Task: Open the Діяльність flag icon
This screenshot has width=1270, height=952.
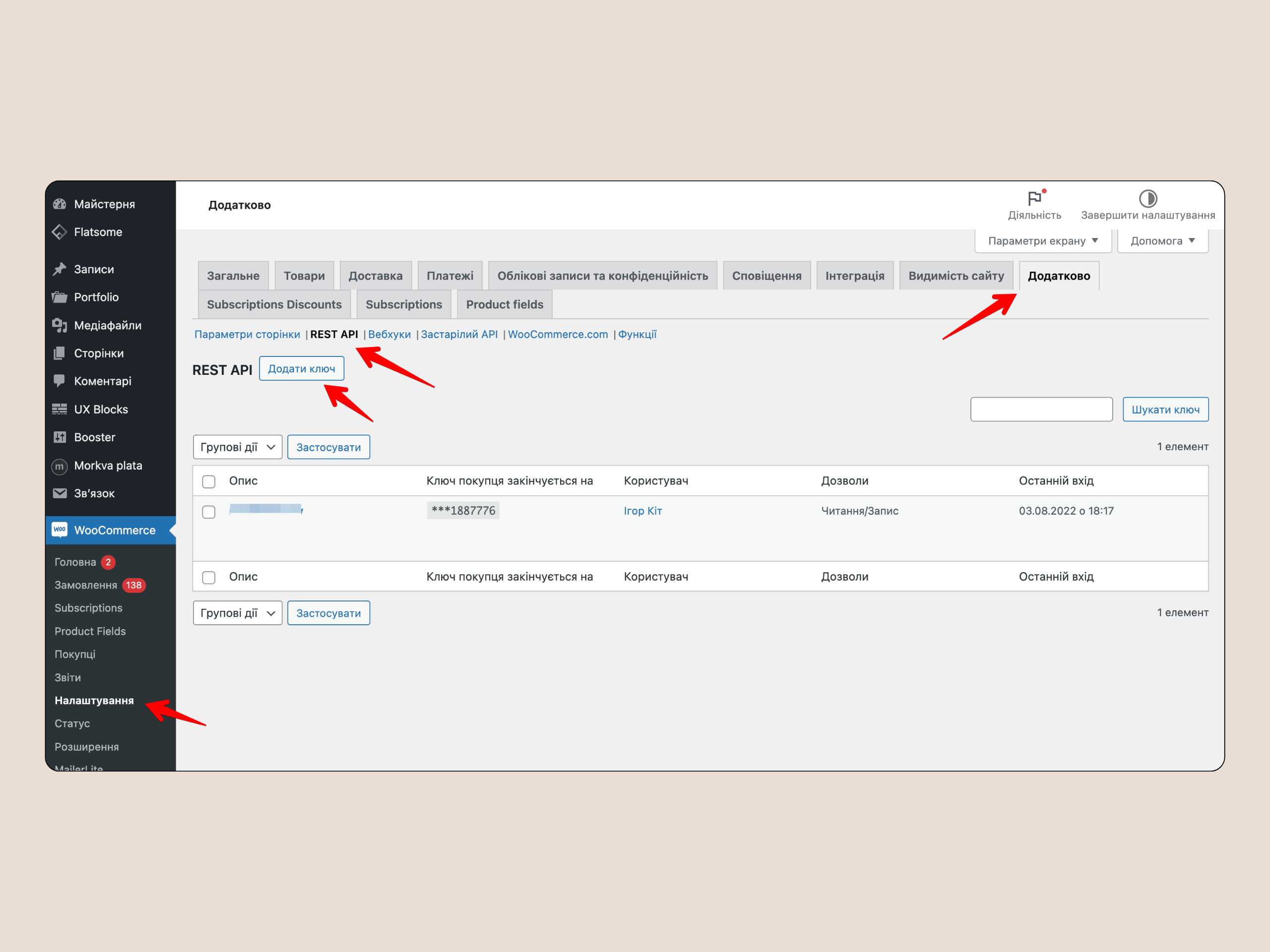Action: click(1034, 198)
